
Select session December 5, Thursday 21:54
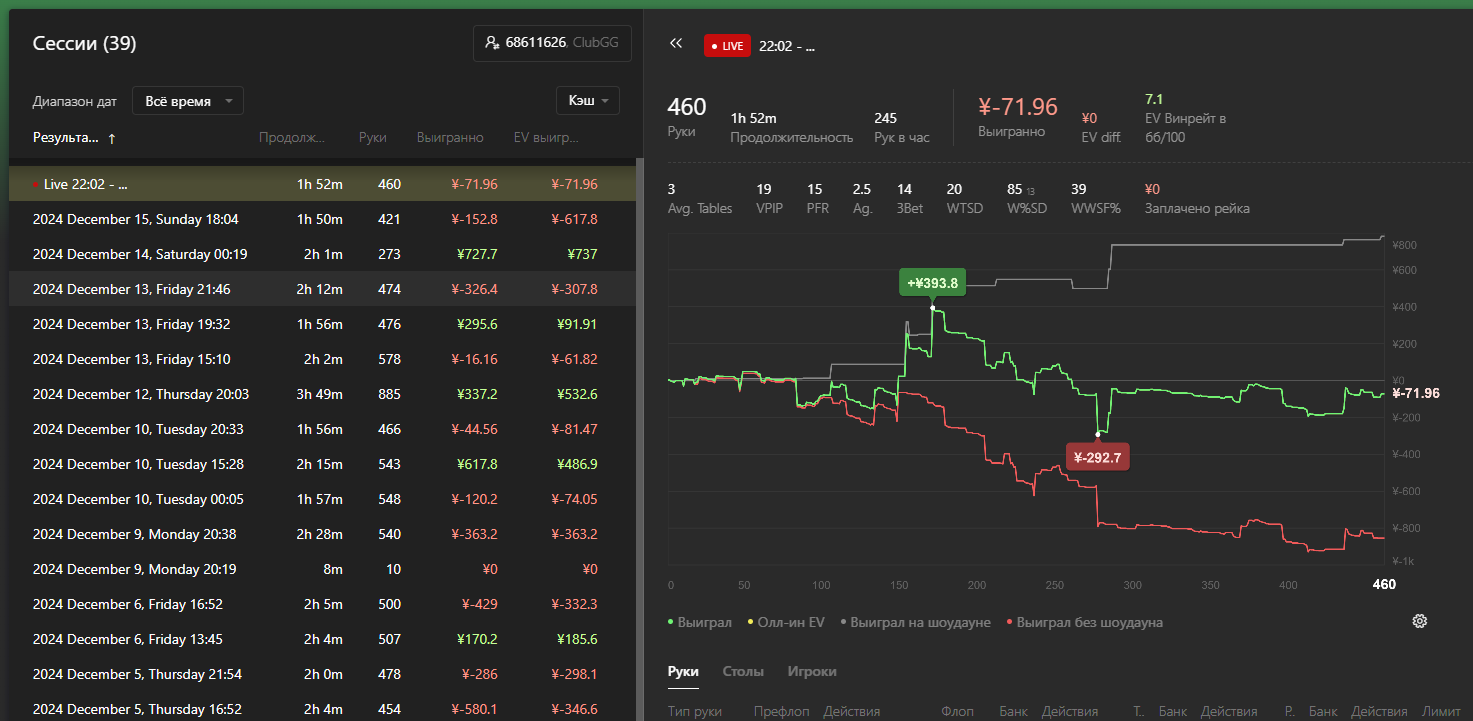[322, 674]
